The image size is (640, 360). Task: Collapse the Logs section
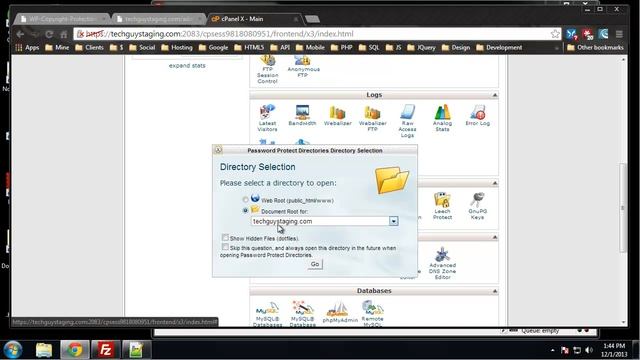pyautogui.click(x=495, y=95)
